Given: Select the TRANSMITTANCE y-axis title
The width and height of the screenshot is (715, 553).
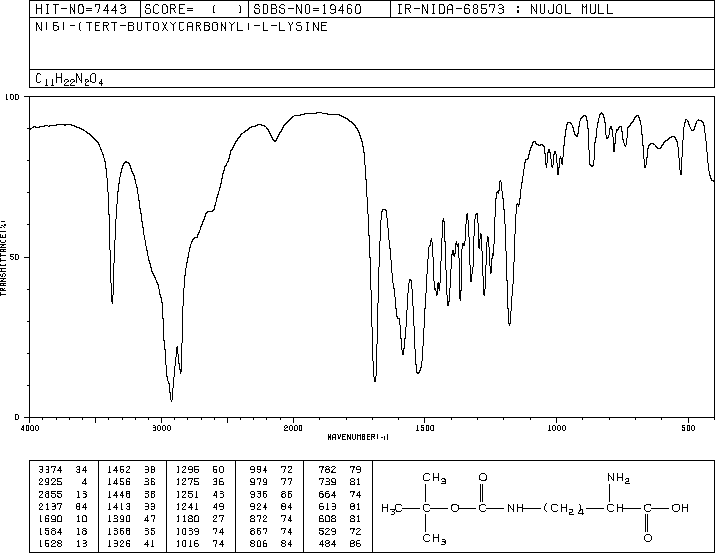Looking at the screenshot, I should [3, 258].
